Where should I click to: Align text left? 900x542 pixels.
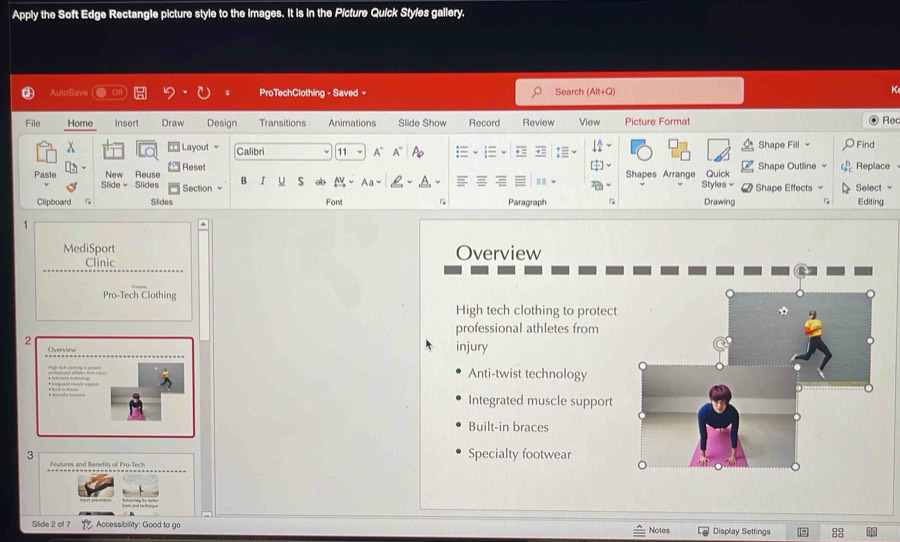(462, 181)
